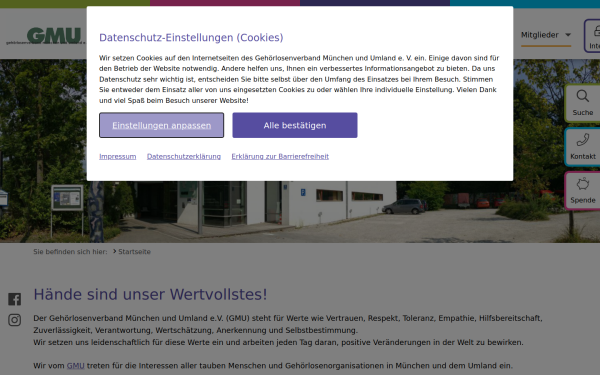Image resolution: width=600 pixels, height=375 pixels.
Task: Click the GMU abbreviation link in the paragraph
Action: [75, 366]
